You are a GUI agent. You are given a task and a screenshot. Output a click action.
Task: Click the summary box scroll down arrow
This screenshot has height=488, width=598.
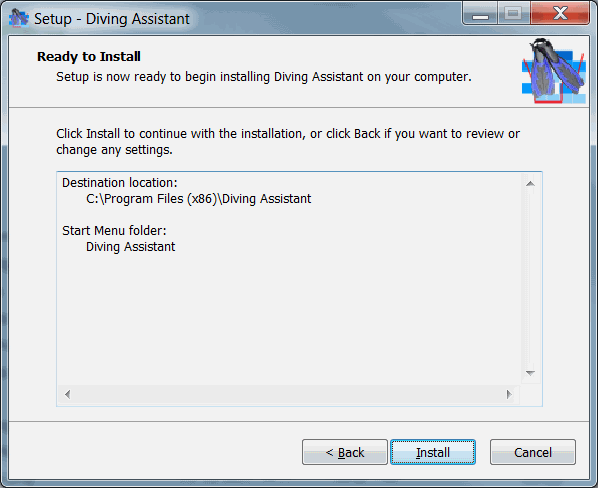pos(530,372)
